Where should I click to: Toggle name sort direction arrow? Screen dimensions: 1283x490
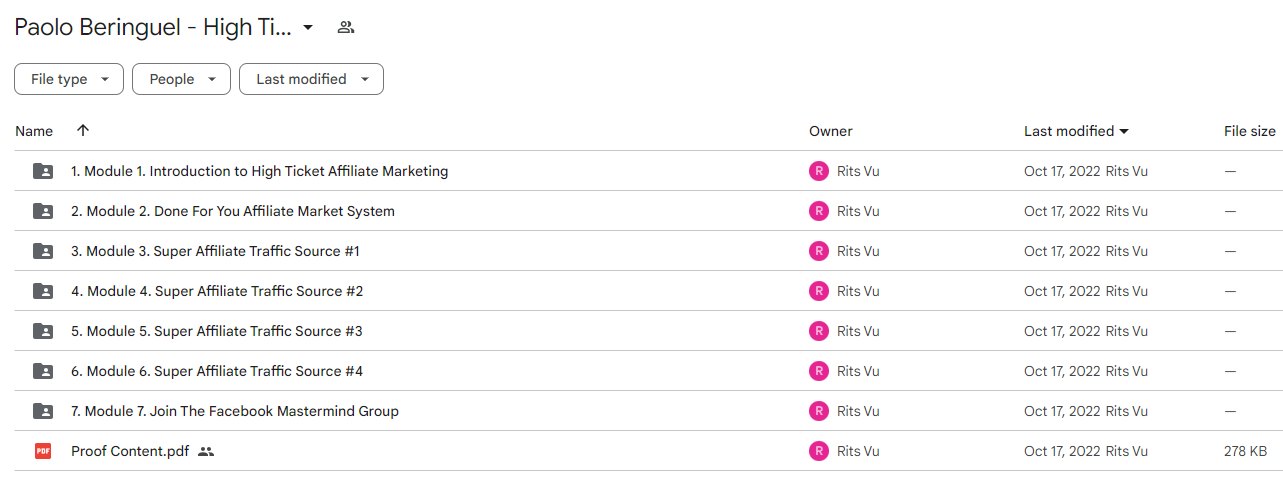[x=83, y=130]
